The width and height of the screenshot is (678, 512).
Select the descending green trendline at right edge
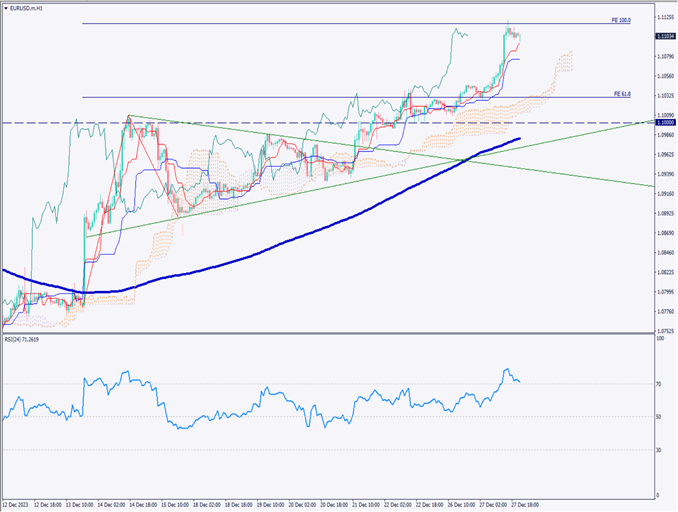click(x=620, y=180)
